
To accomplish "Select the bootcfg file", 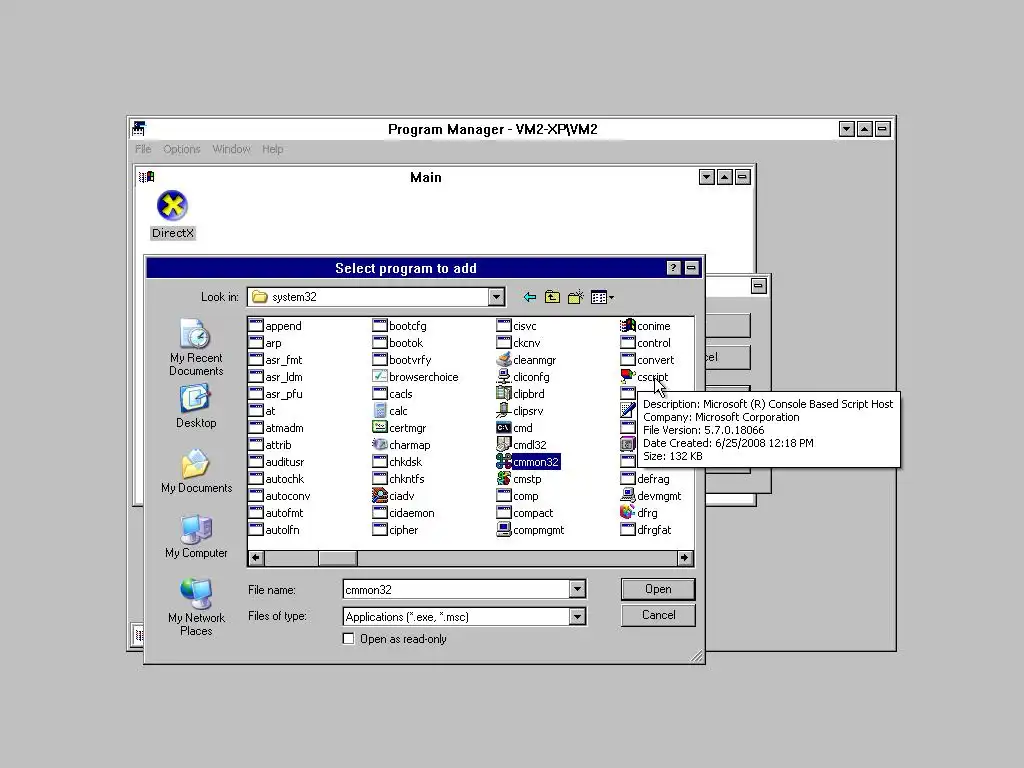I will pyautogui.click(x=400, y=326).
